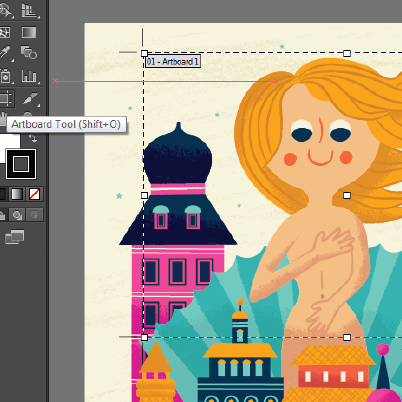Image resolution: width=402 pixels, height=402 pixels.
Task: Select the Eyedropper tool
Action: click(5, 53)
